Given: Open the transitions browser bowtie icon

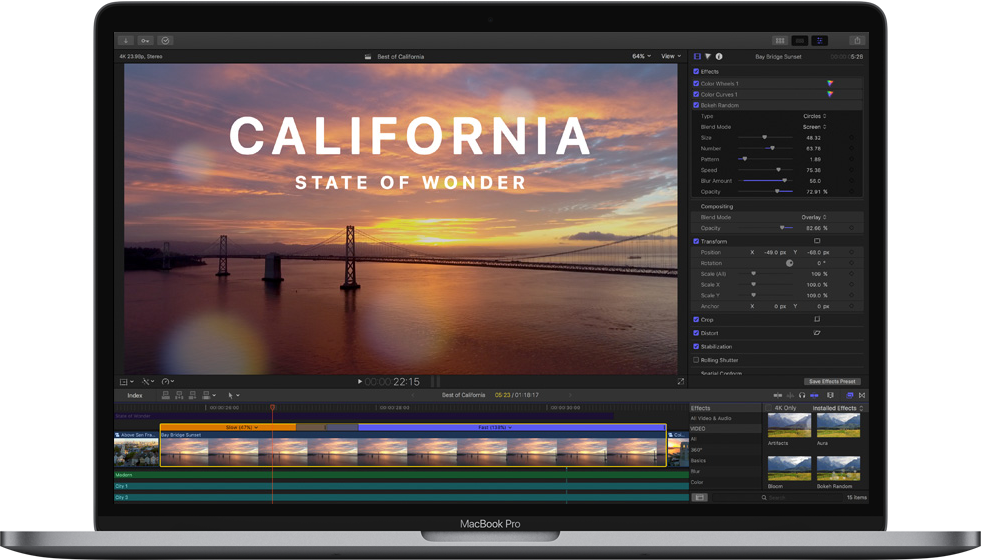Looking at the screenshot, I should (x=862, y=395).
